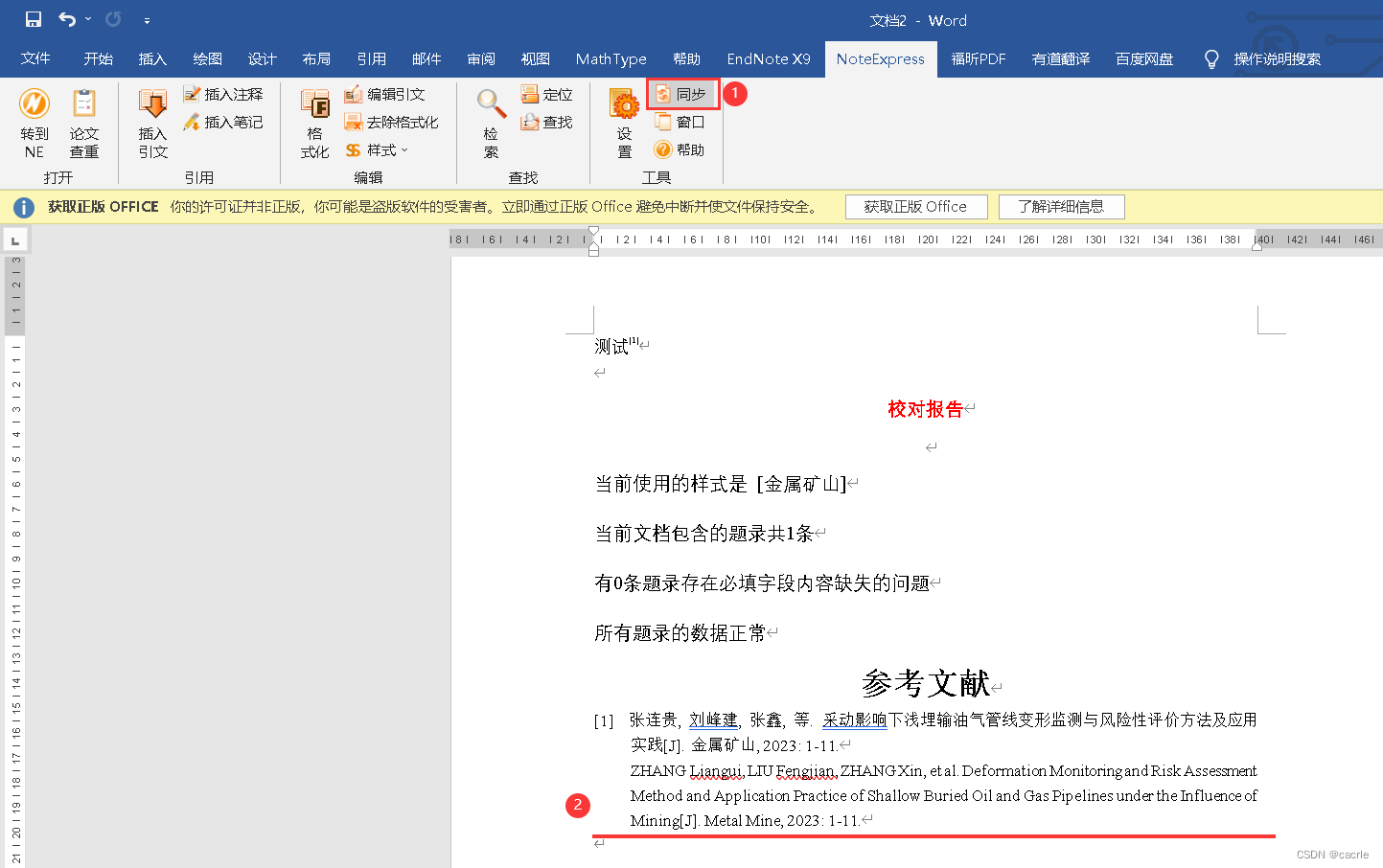Open the 文件 tab
Viewport: 1383px width, 868px height.
click(x=35, y=58)
